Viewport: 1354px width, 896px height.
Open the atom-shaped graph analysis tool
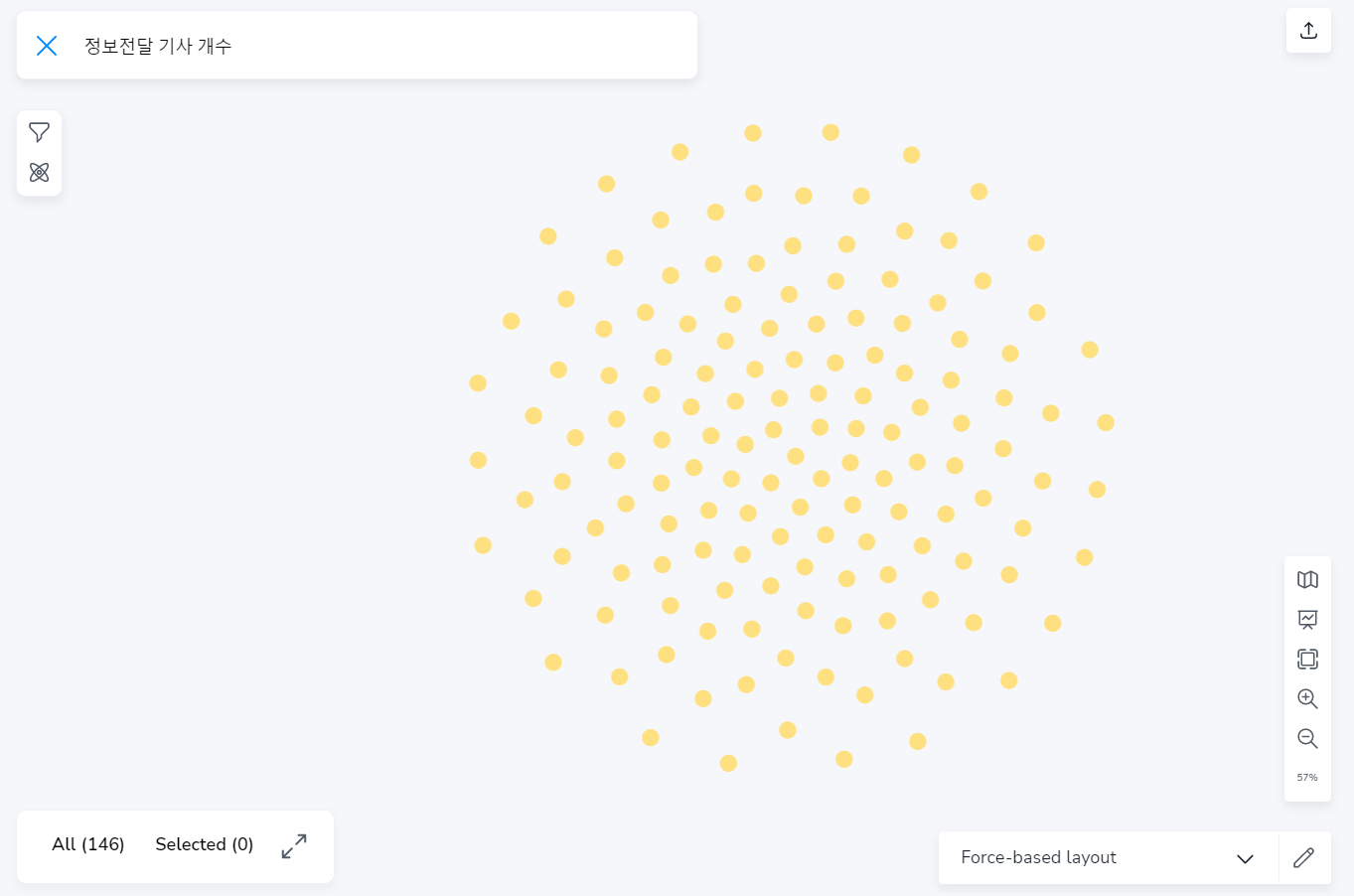coord(40,173)
